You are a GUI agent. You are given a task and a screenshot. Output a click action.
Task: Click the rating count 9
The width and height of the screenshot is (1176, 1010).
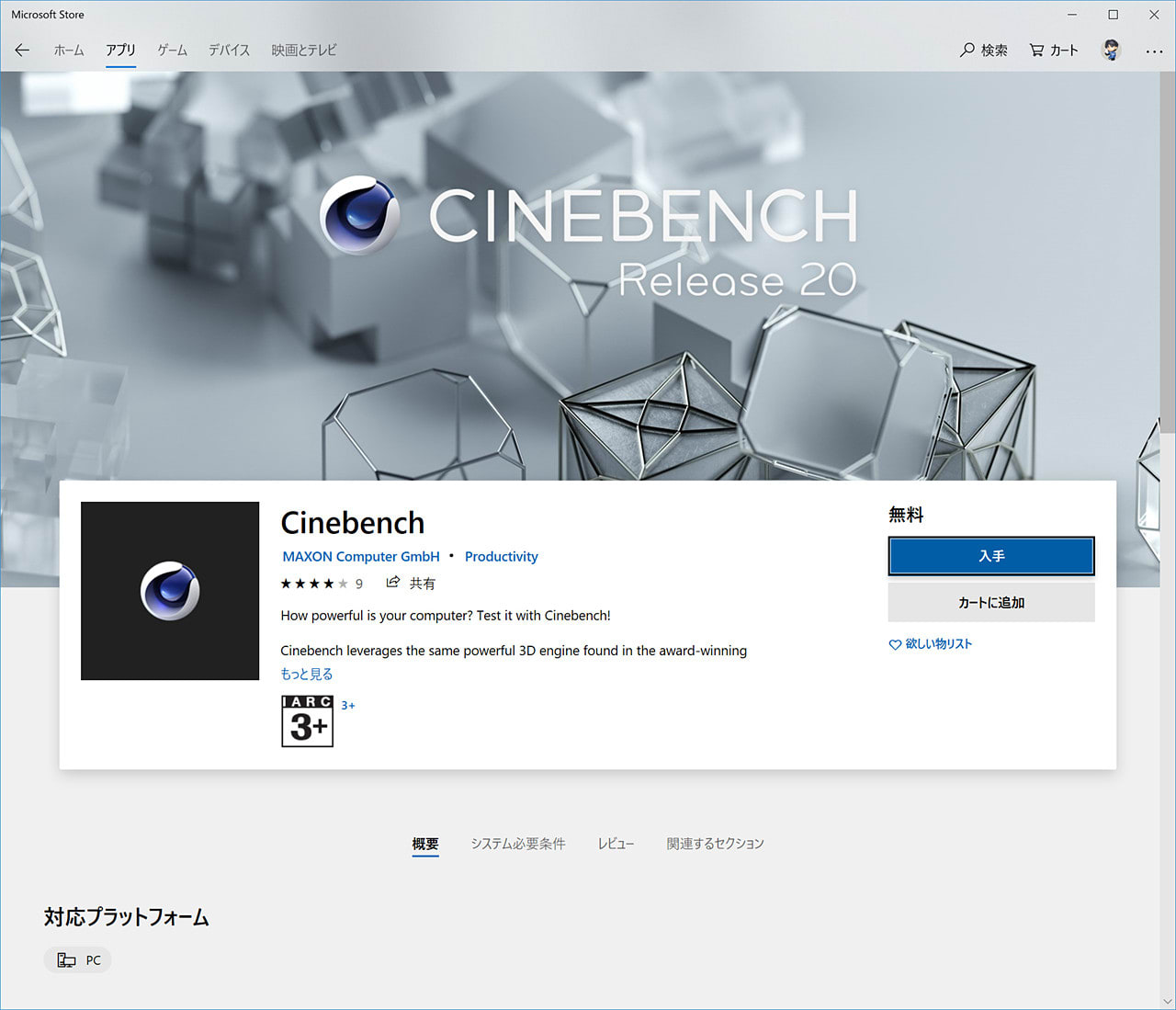pyautogui.click(x=359, y=584)
